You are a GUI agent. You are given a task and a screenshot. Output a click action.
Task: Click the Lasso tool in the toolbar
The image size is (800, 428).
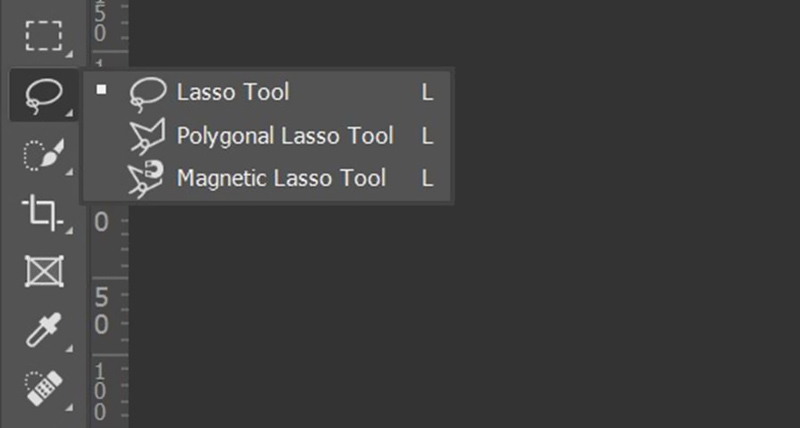[44, 95]
